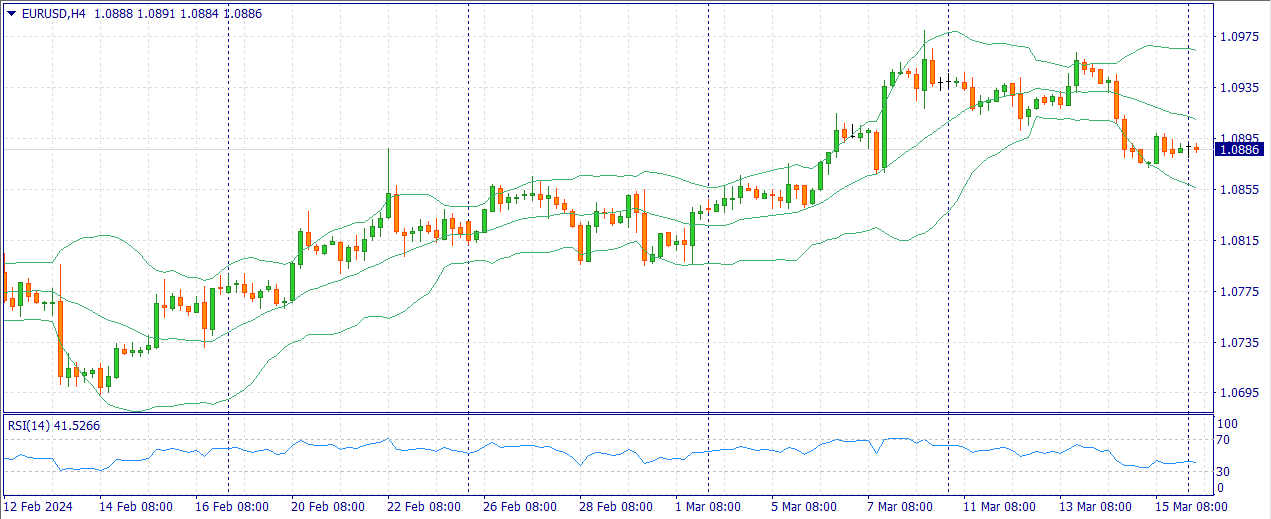Click the RSI 100 scale label
The height and width of the screenshot is (519, 1271).
coord(1226,424)
